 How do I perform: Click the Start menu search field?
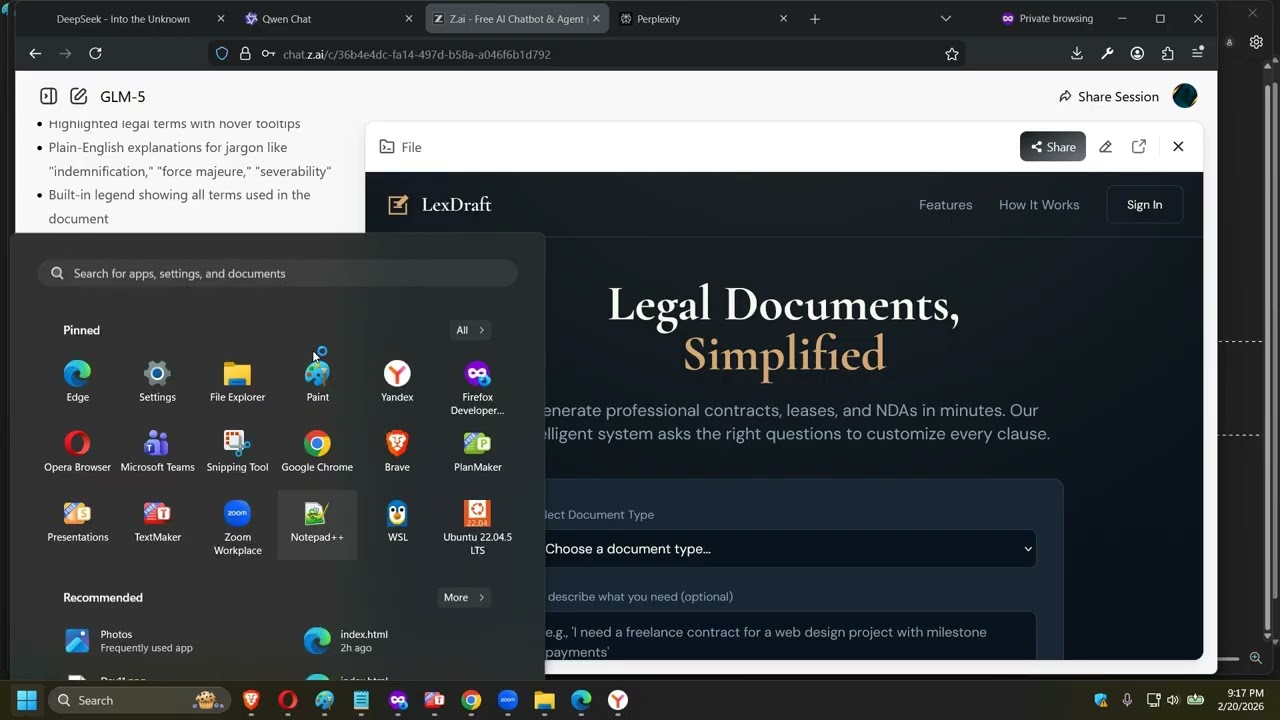[x=278, y=273]
